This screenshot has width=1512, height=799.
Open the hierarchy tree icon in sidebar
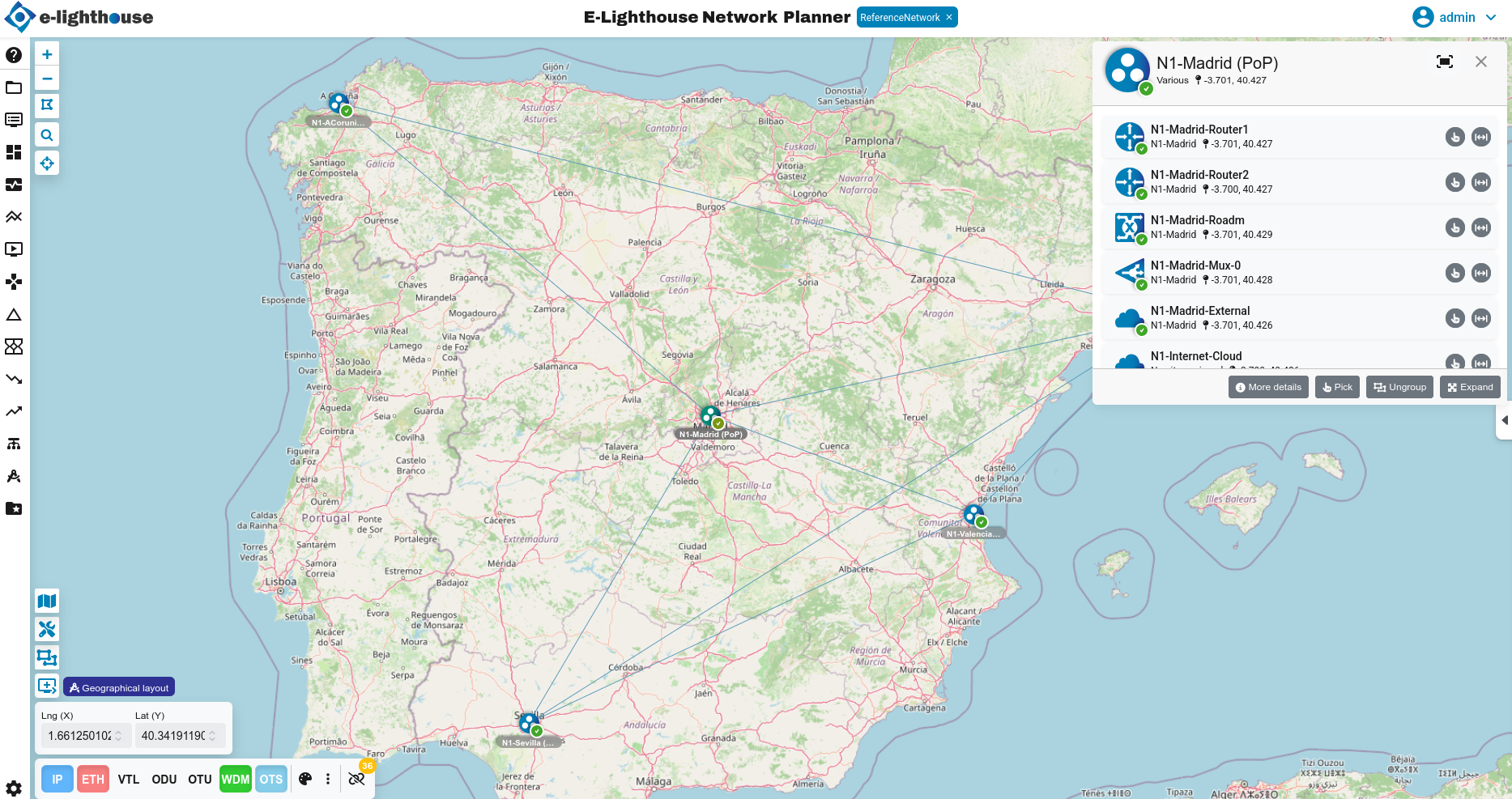point(14,444)
